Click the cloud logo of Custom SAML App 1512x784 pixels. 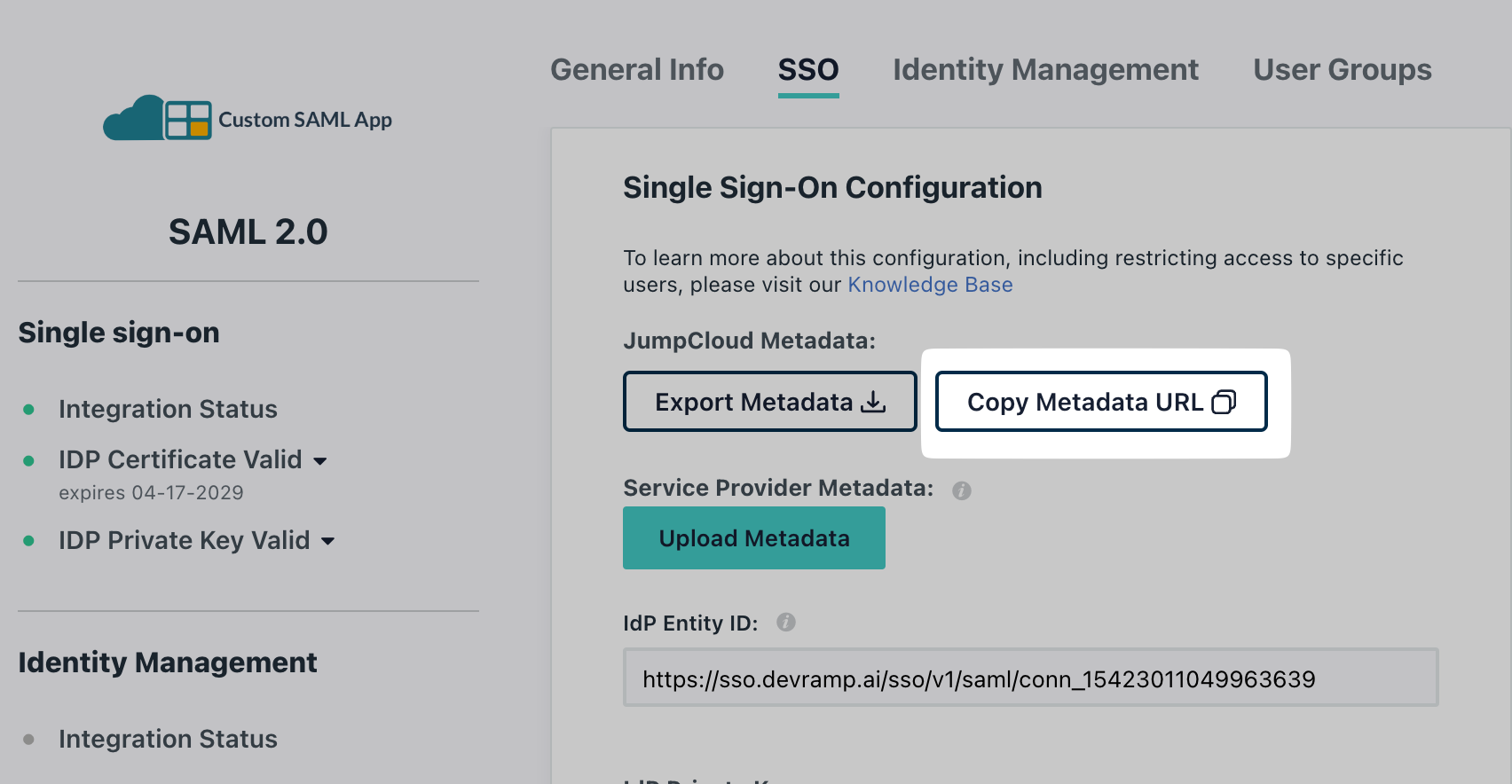pyautogui.click(x=133, y=119)
